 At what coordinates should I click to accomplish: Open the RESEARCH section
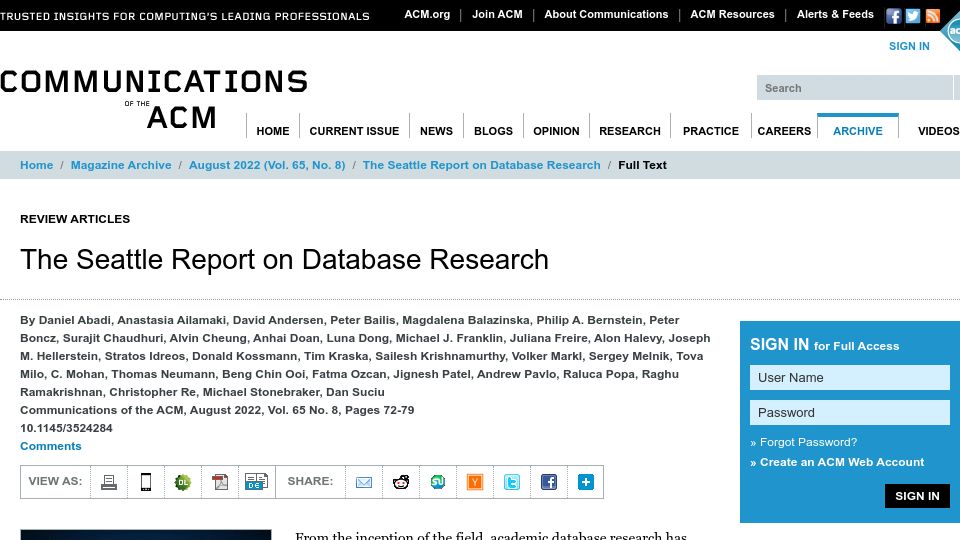(629, 131)
